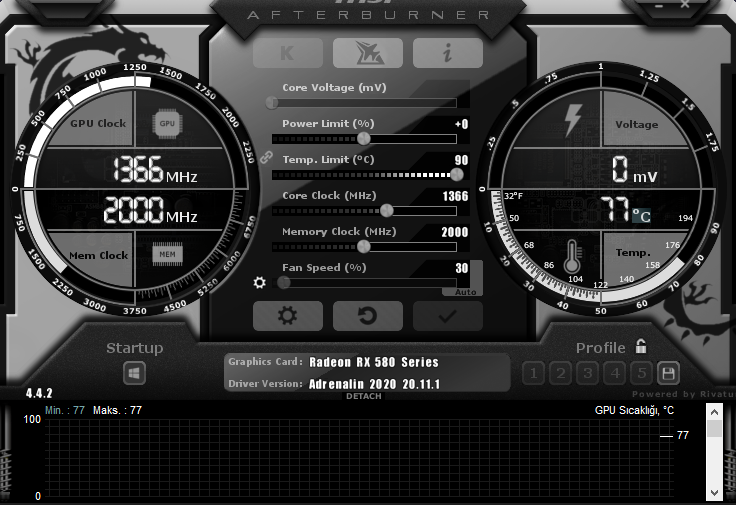Screen dimensions: 736x505
Task: Click the thermometer icon in the temperature gauge
Action: pos(572,257)
